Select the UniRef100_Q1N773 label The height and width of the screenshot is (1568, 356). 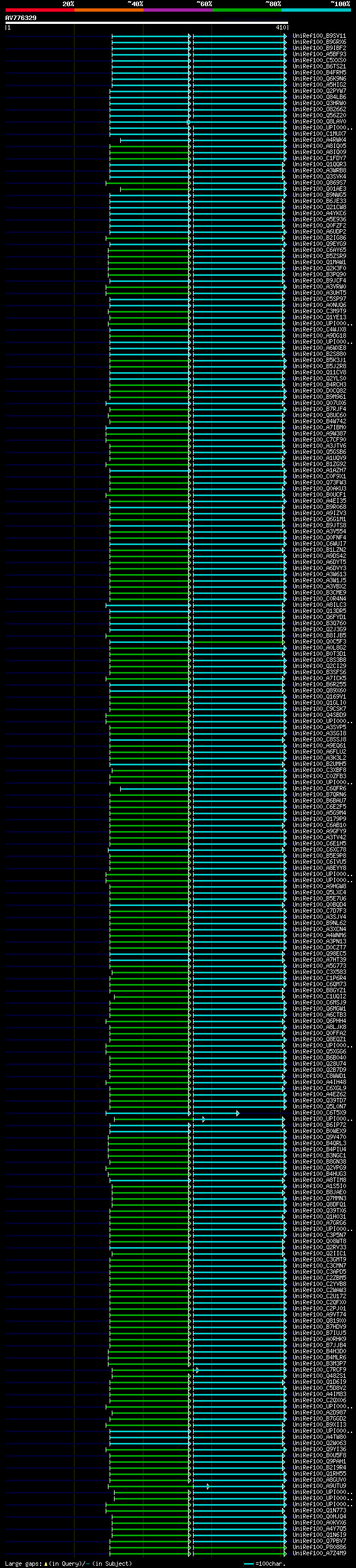coord(319,1510)
